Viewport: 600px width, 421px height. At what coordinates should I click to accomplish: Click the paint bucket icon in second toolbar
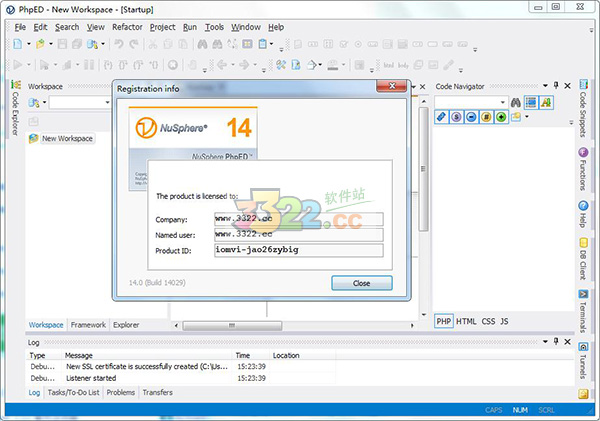tap(312, 65)
